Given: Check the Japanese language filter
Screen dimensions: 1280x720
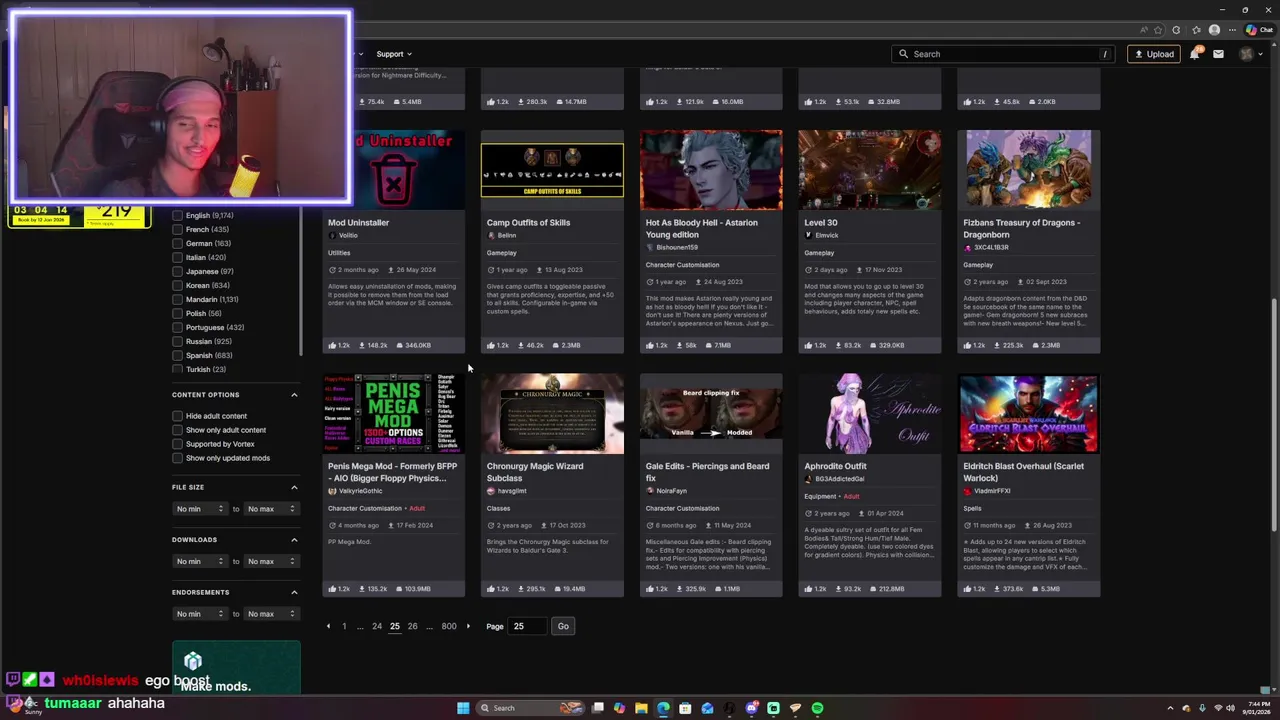Looking at the screenshot, I should (x=177, y=271).
